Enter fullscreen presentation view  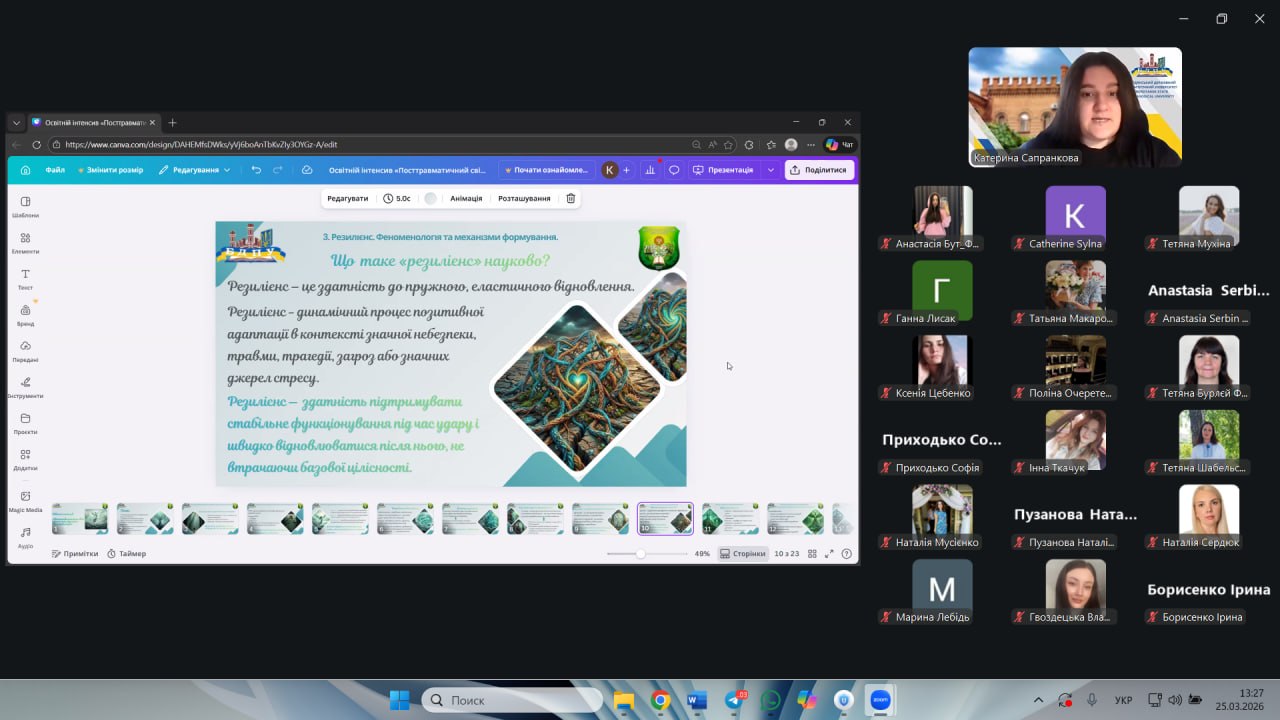coord(829,553)
